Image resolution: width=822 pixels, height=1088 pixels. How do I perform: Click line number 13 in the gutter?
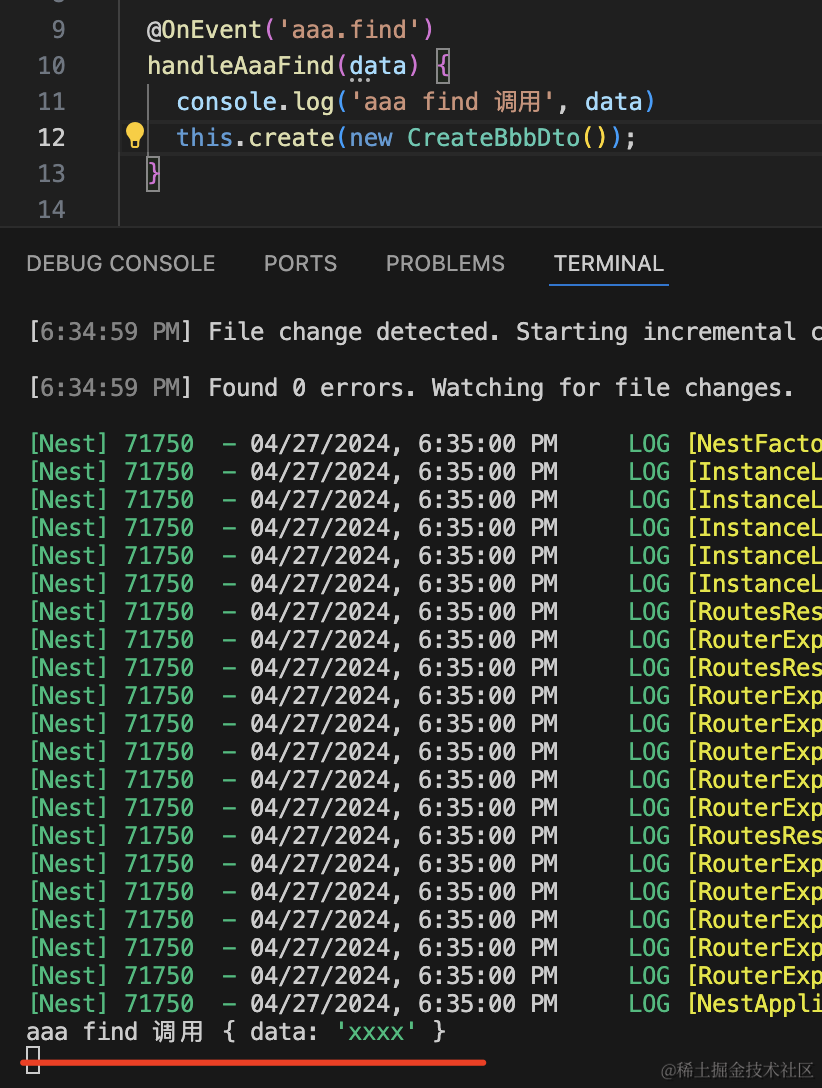51,174
